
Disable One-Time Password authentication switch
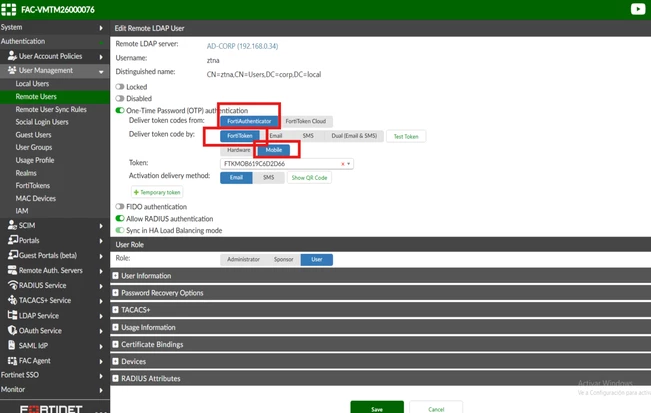[x=120, y=110]
